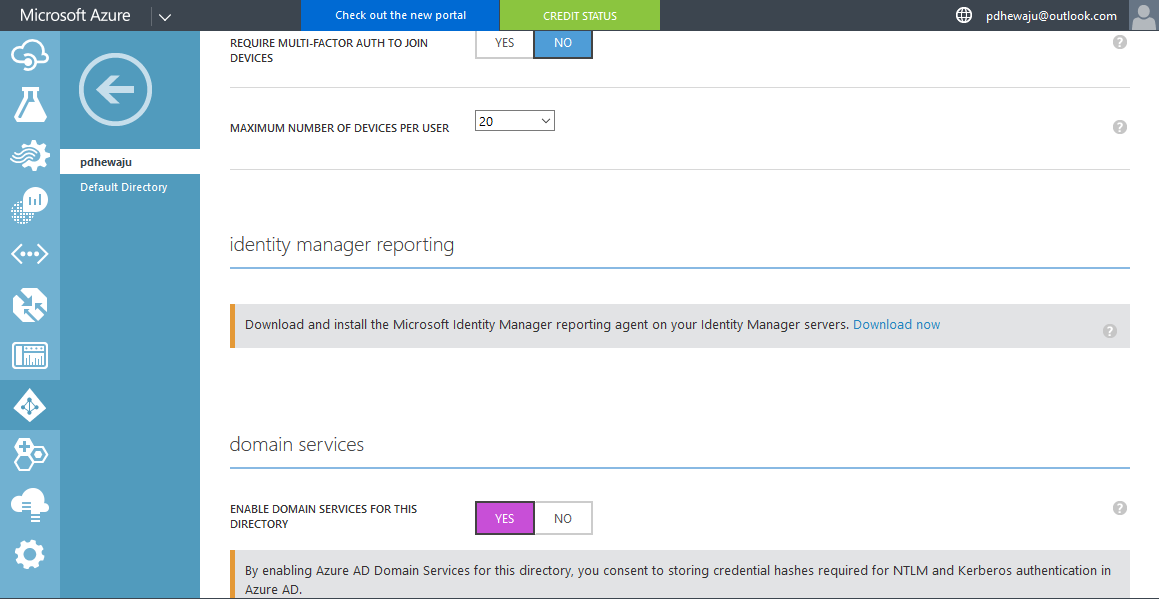Open the Marketplace hexagon plus icon
This screenshot has height=599, width=1159.
pyautogui.click(x=30, y=454)
